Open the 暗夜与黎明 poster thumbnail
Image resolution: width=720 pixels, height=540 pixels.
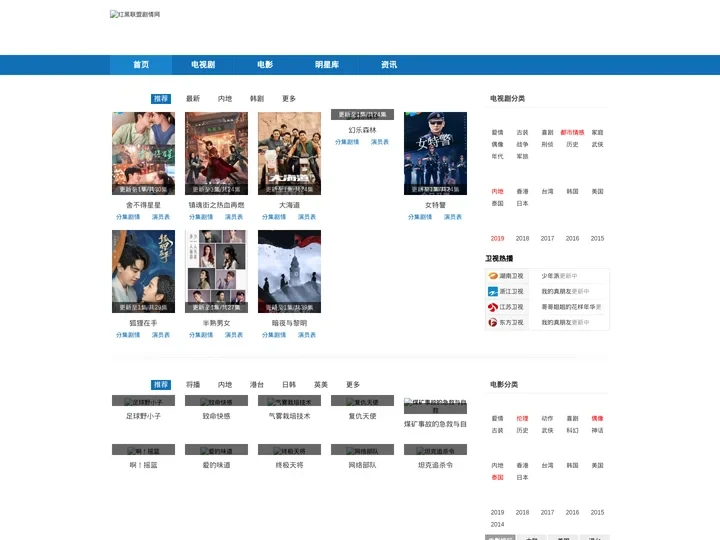click(x=289, y=271)
